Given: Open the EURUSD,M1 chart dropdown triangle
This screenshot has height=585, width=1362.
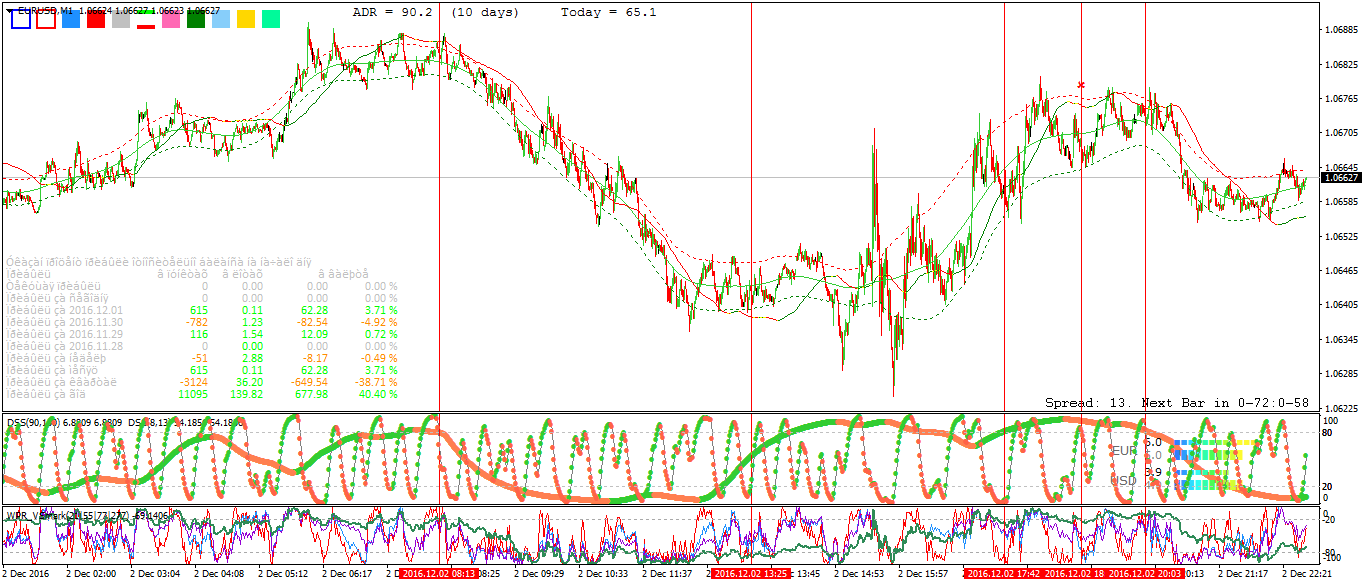Looking at the screenshot, I should [x=11, y=9].
